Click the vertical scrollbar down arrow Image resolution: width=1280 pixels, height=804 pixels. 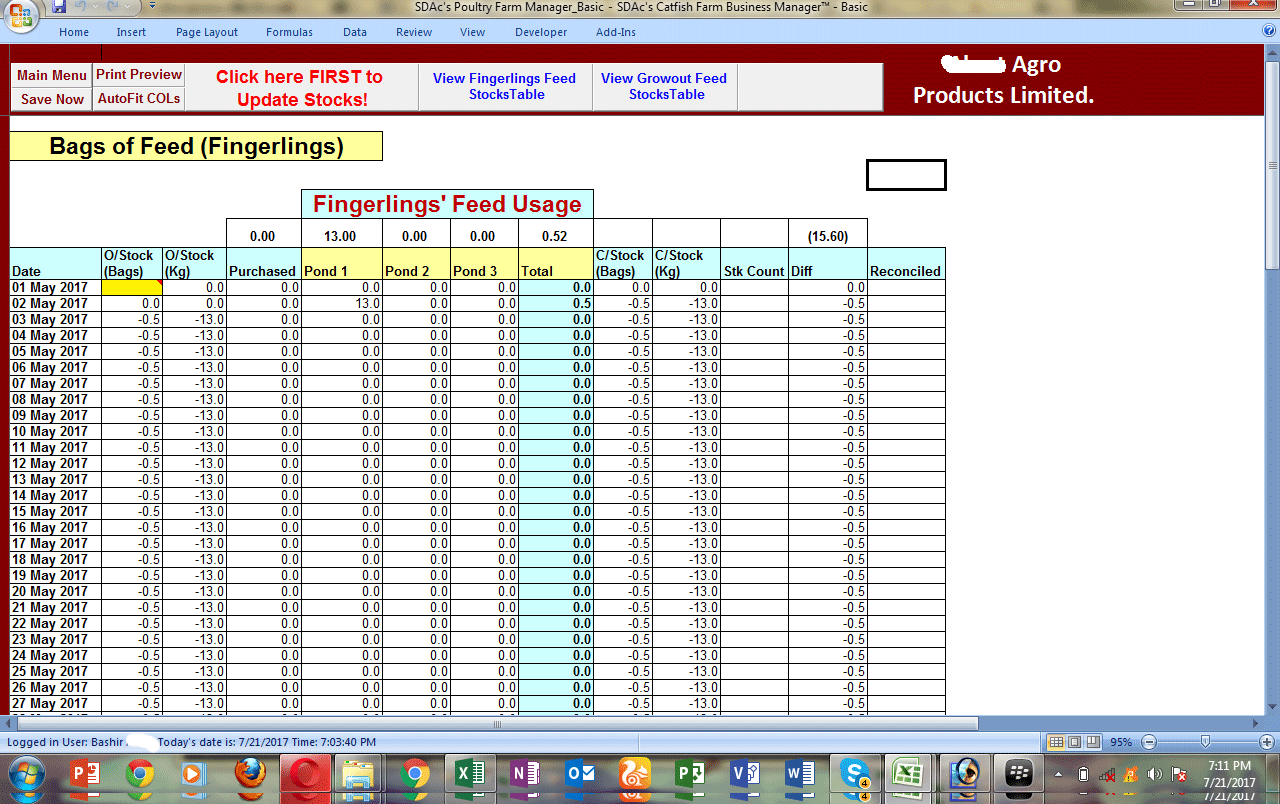pos(1272,709)
